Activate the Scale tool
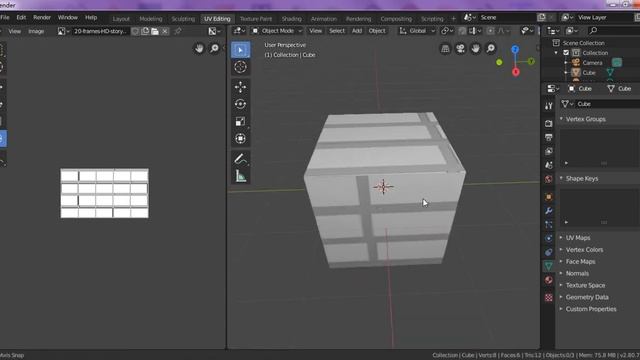Screen dimensions: 640x360 tap(240, 121)
